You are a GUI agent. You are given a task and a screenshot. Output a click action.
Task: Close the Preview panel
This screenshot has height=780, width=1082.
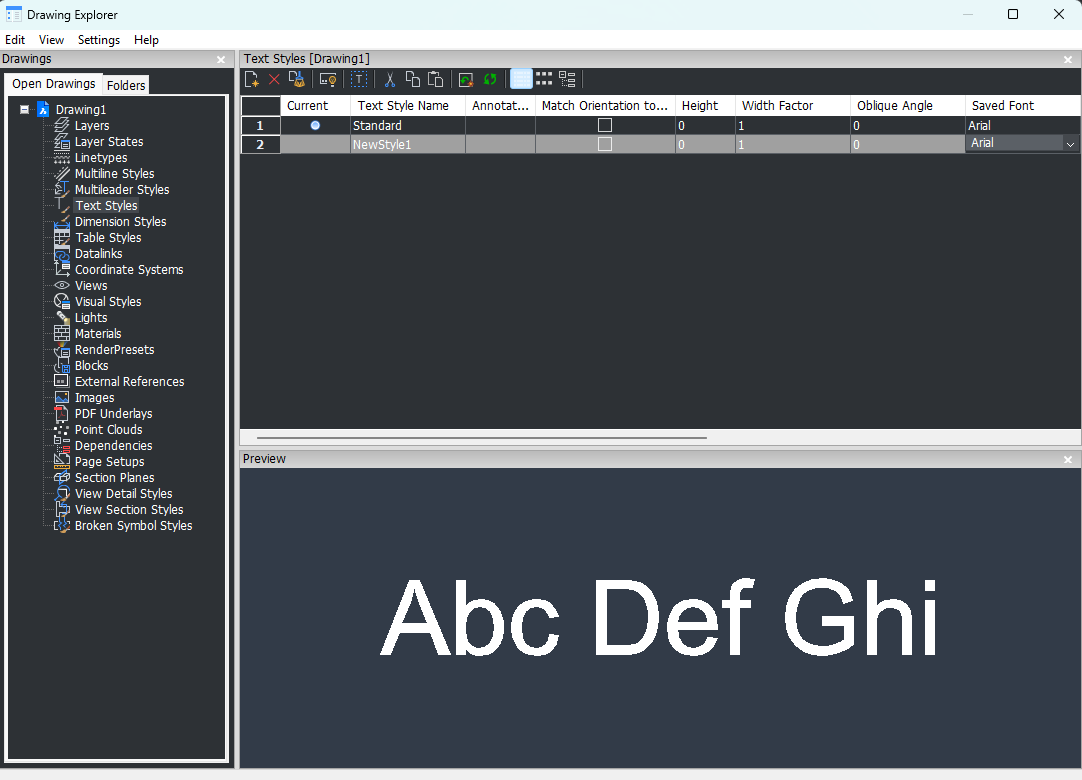(x=1067, y=459)
